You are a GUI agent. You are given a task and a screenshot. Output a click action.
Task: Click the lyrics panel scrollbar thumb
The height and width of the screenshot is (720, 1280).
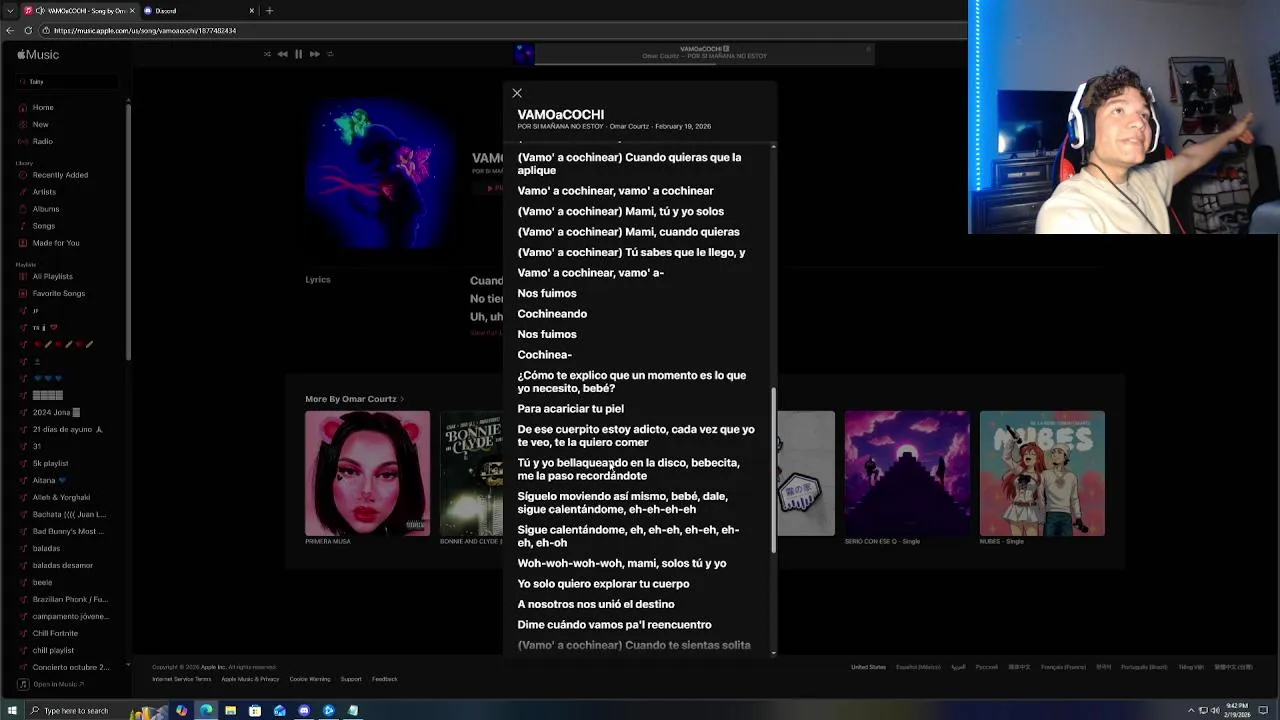click(773, 470)
